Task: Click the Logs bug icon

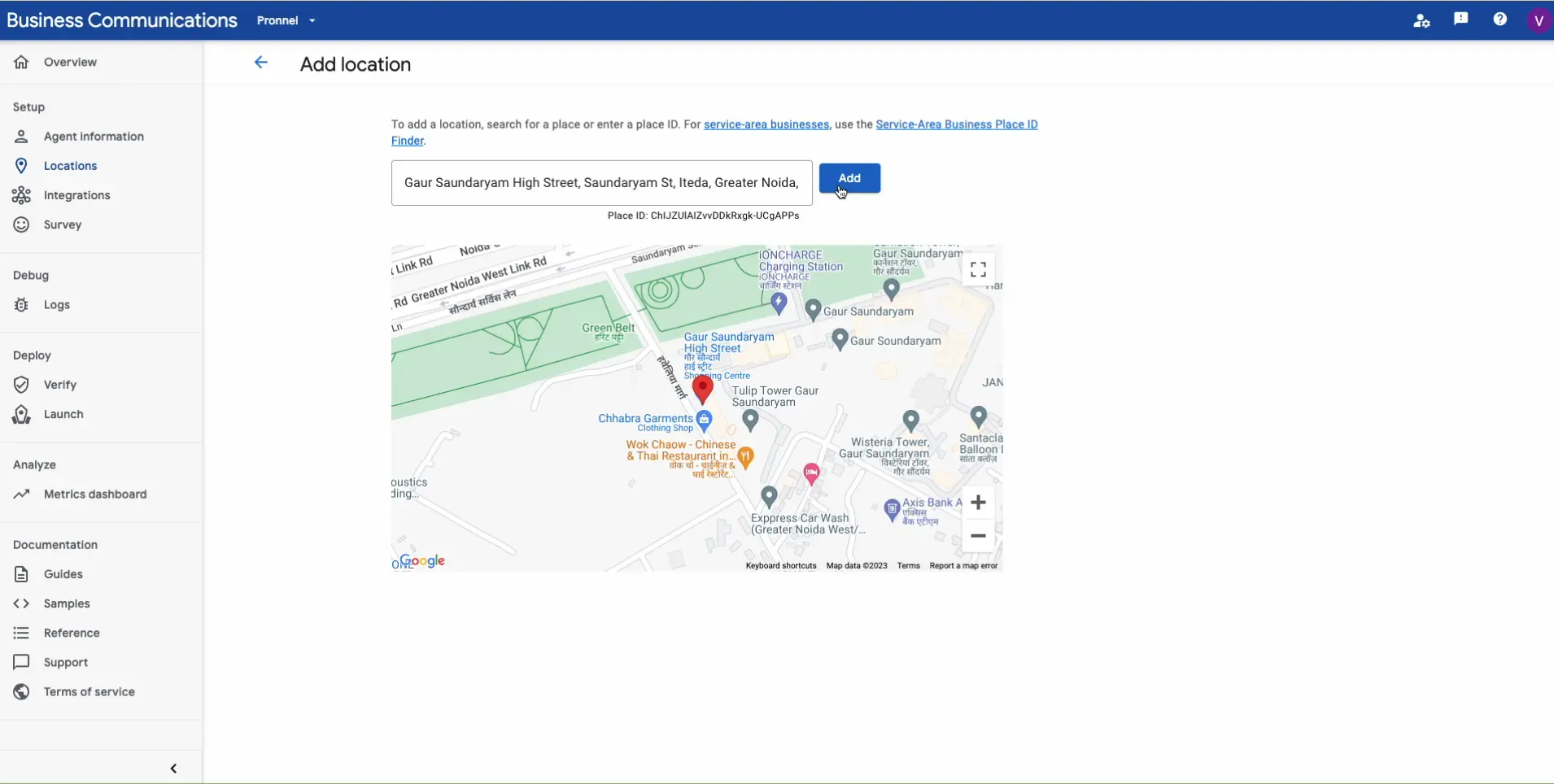Action: click(x=21, y=305)
